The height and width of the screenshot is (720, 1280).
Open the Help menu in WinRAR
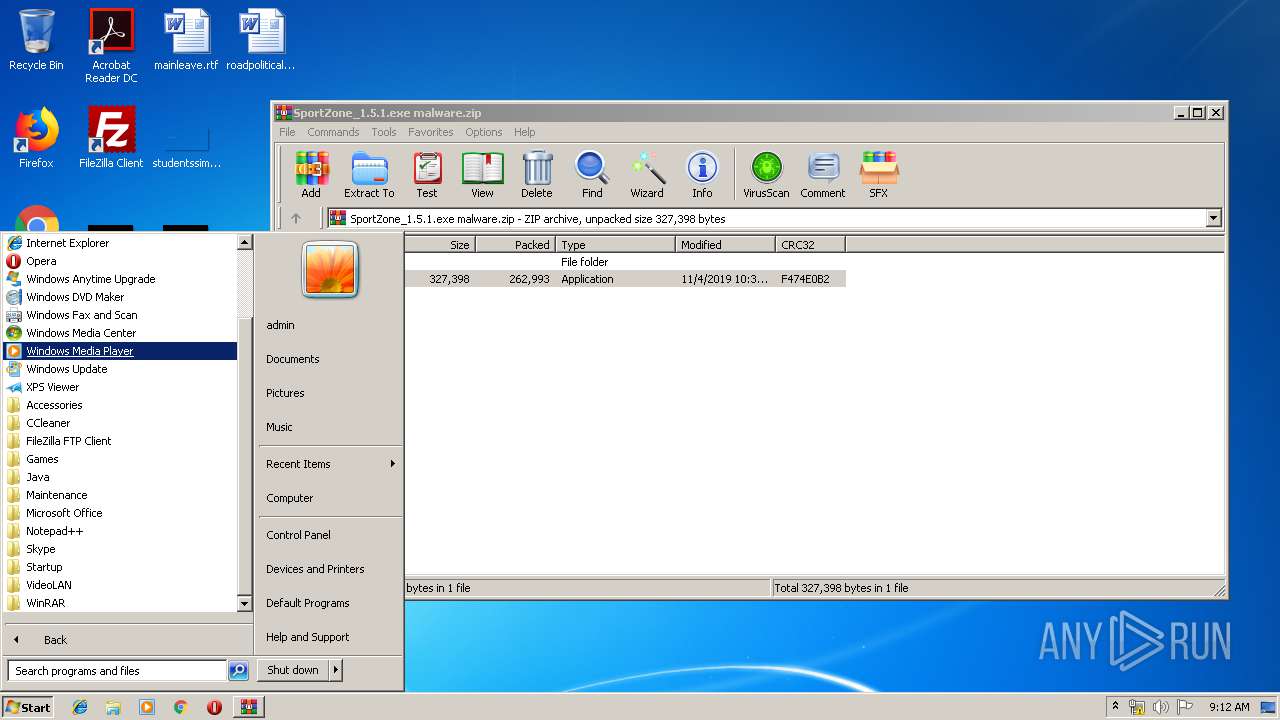(525, 132)
